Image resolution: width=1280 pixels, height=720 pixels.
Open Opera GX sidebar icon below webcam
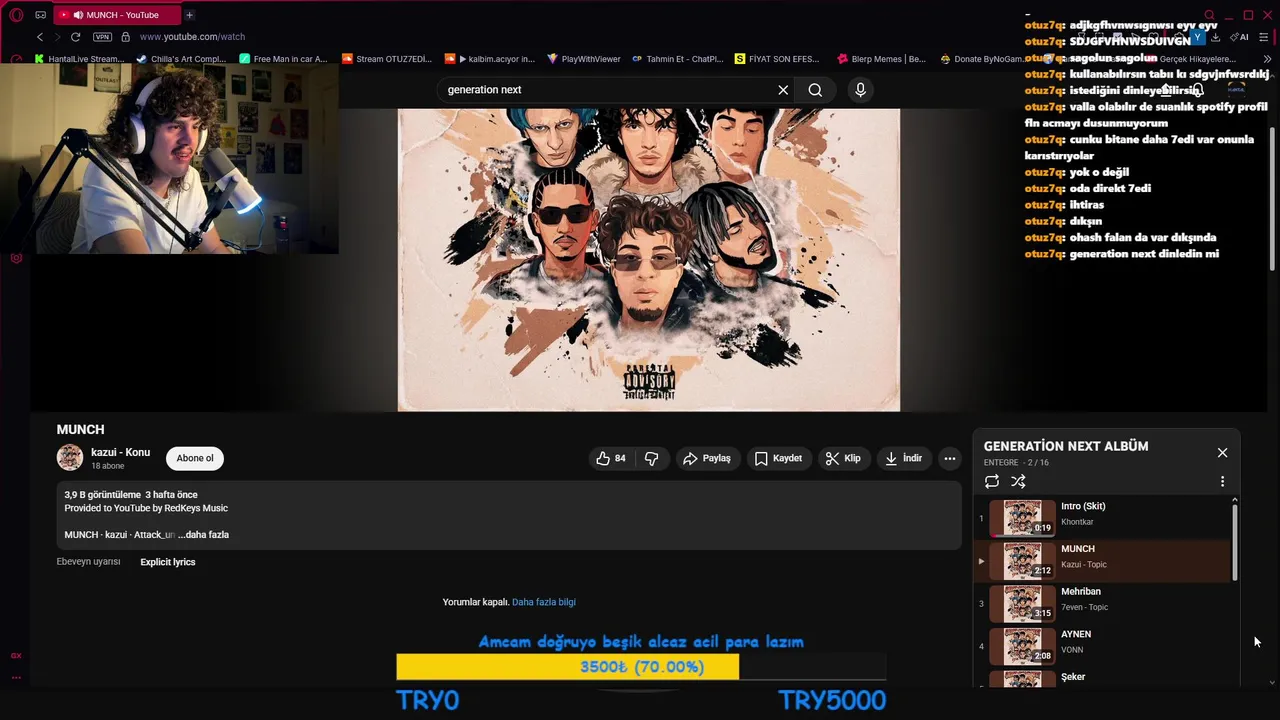[x=16, y=258]
